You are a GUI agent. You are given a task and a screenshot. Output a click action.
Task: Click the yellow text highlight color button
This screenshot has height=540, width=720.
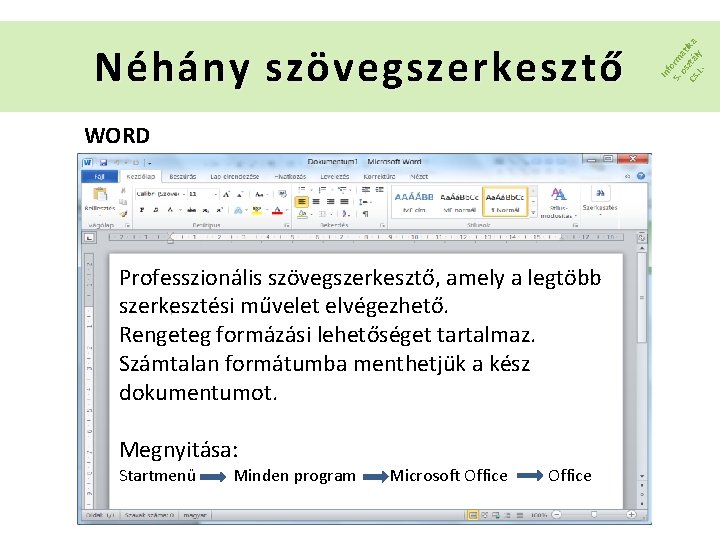(256, 210)
